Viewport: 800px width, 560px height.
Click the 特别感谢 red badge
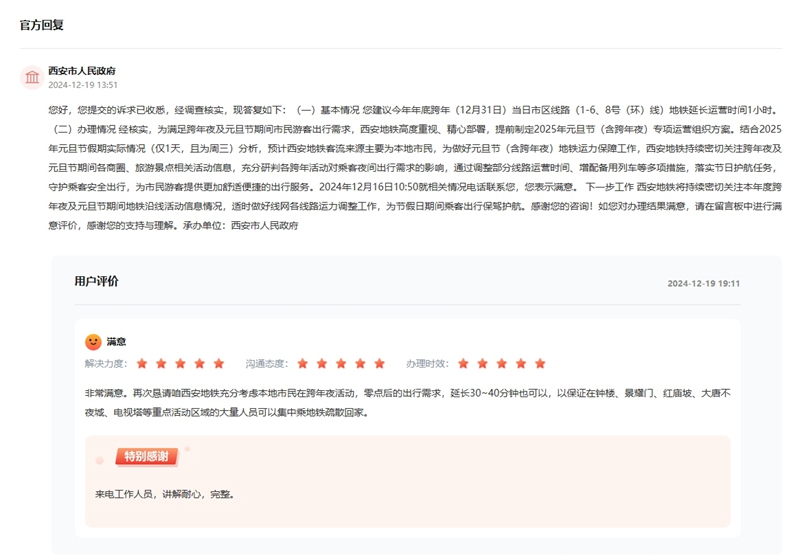147,457
